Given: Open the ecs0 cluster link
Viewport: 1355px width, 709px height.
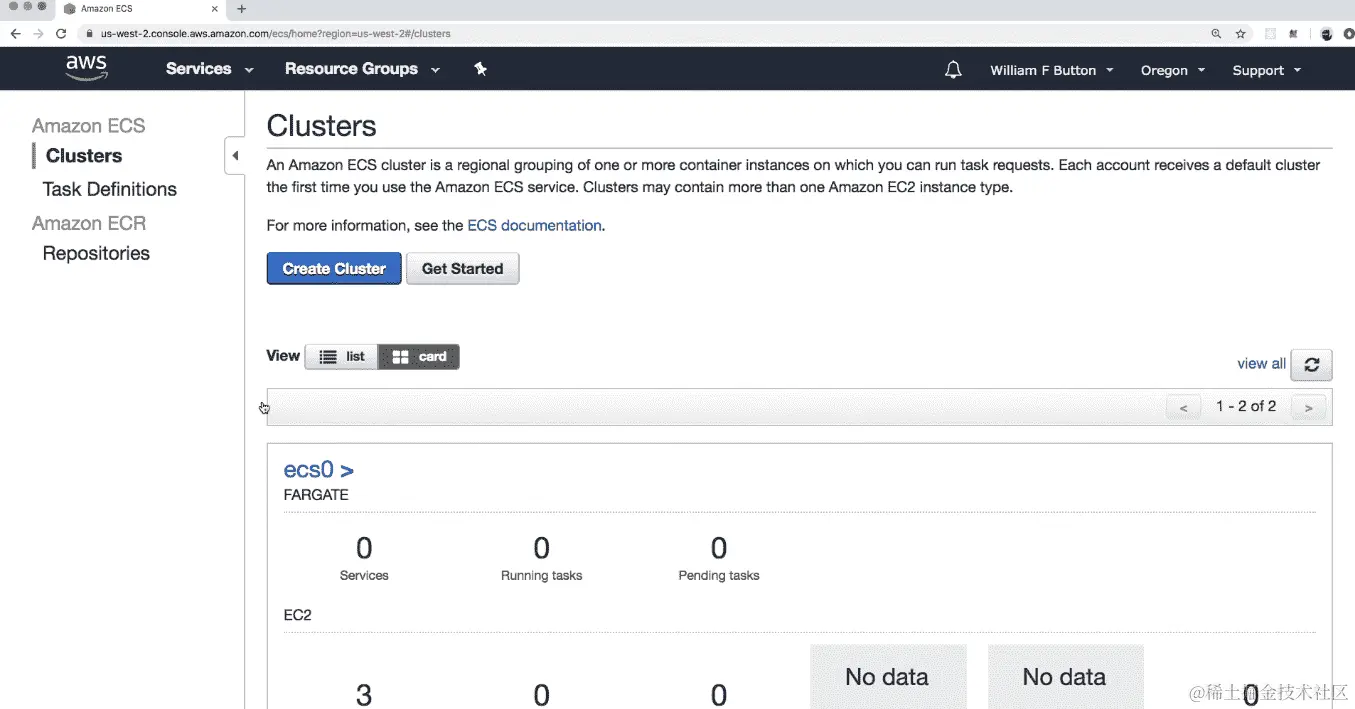Looking at the screenshot, I should pos(318,470).
